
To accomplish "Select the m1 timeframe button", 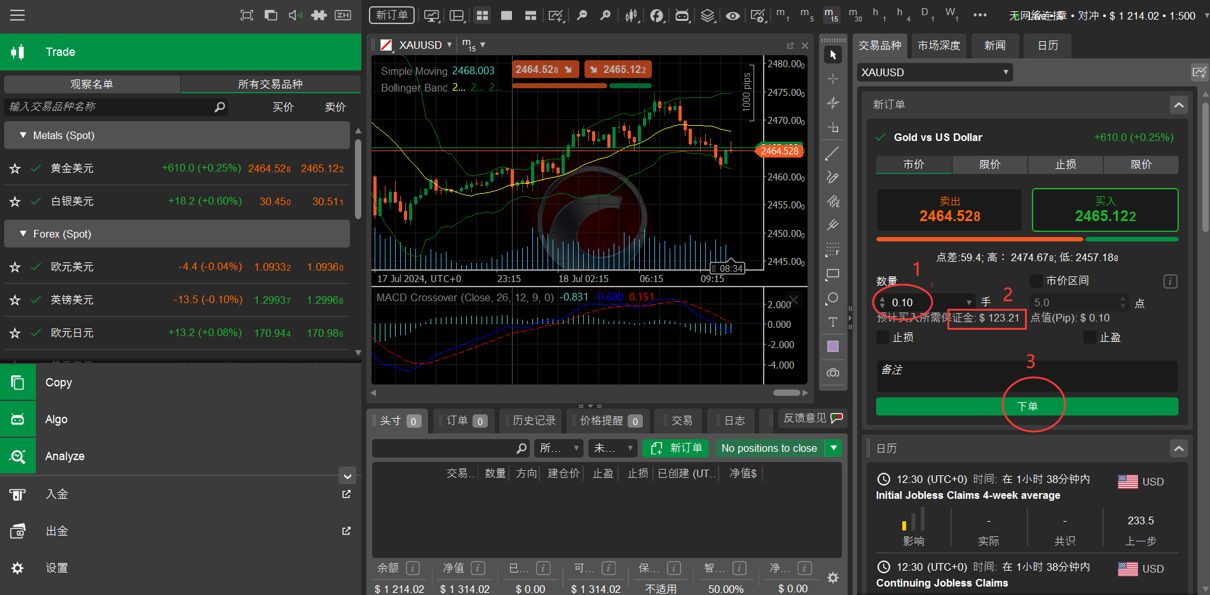I will pyautogui.click(x=781, y=15).
